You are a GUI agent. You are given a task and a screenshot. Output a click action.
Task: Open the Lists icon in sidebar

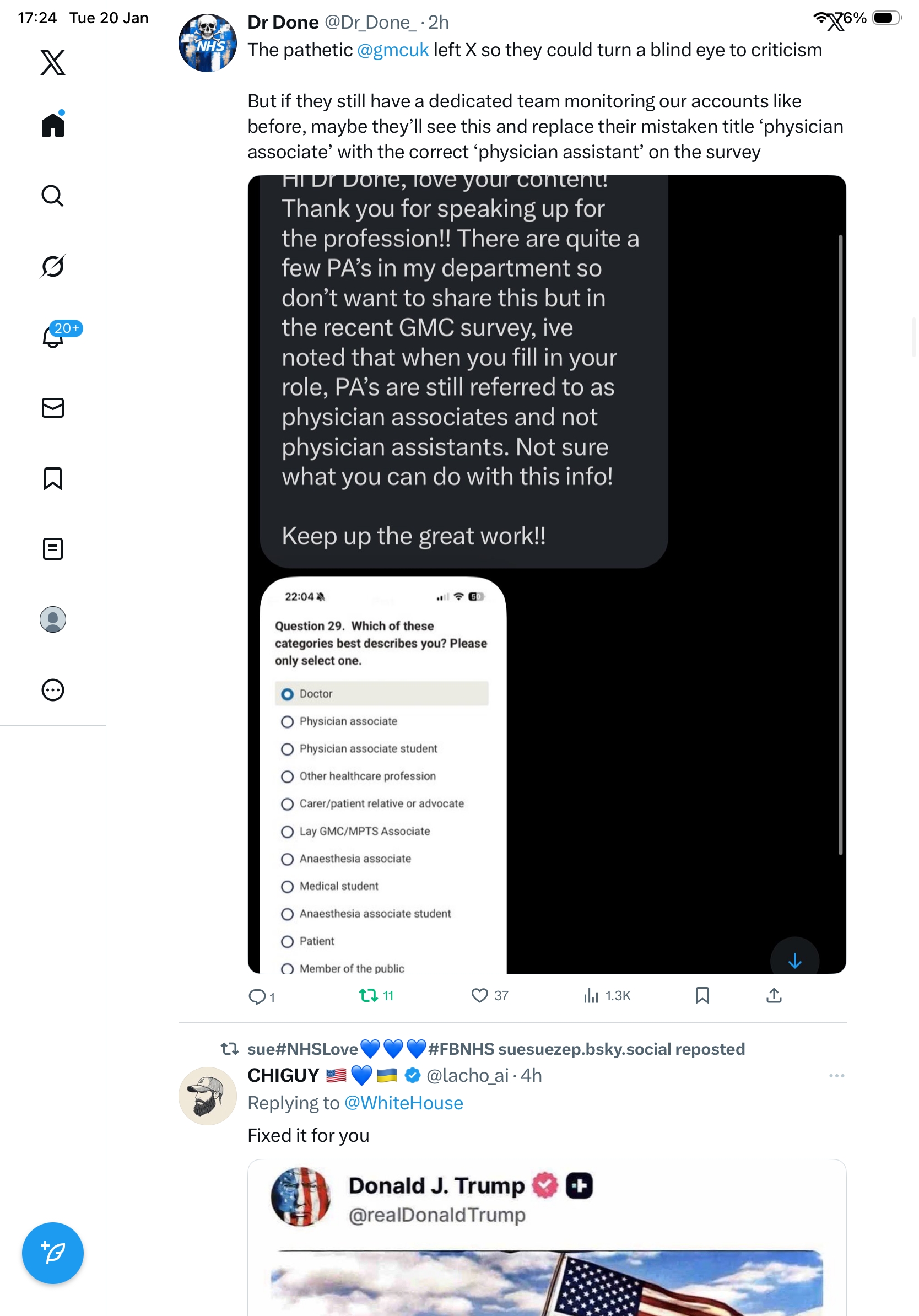coord(53,549)
